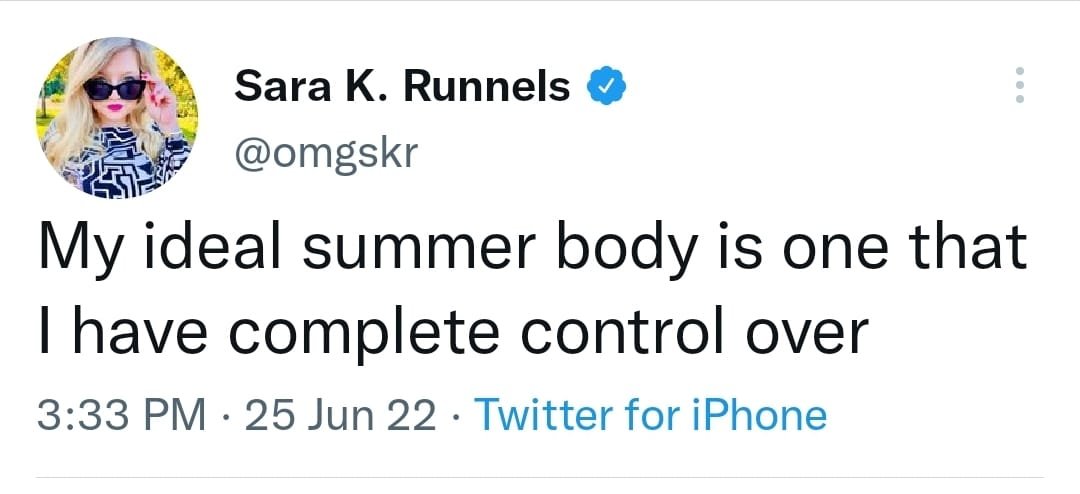The height and width of the screenshot is (494, 1080).
Task: Click the word "ideal" in the tweet
Action: pos(201,250)
